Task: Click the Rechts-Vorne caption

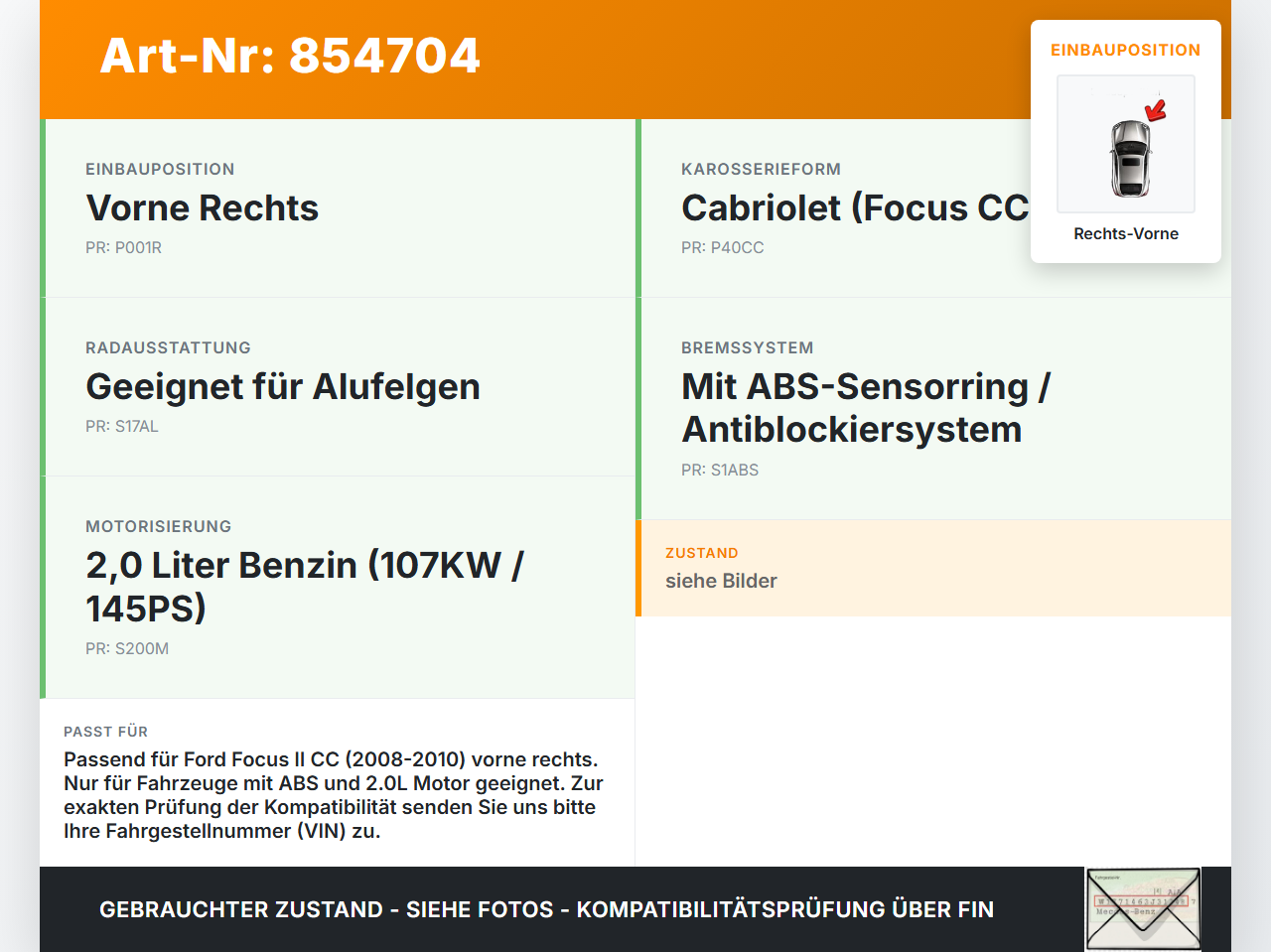Action: 1126,233
